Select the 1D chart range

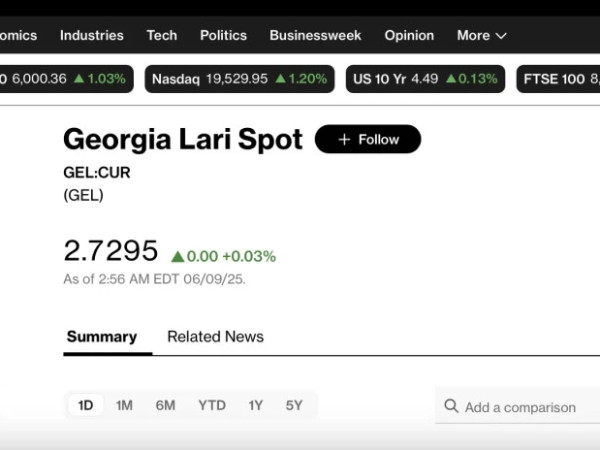pos(85,405)
